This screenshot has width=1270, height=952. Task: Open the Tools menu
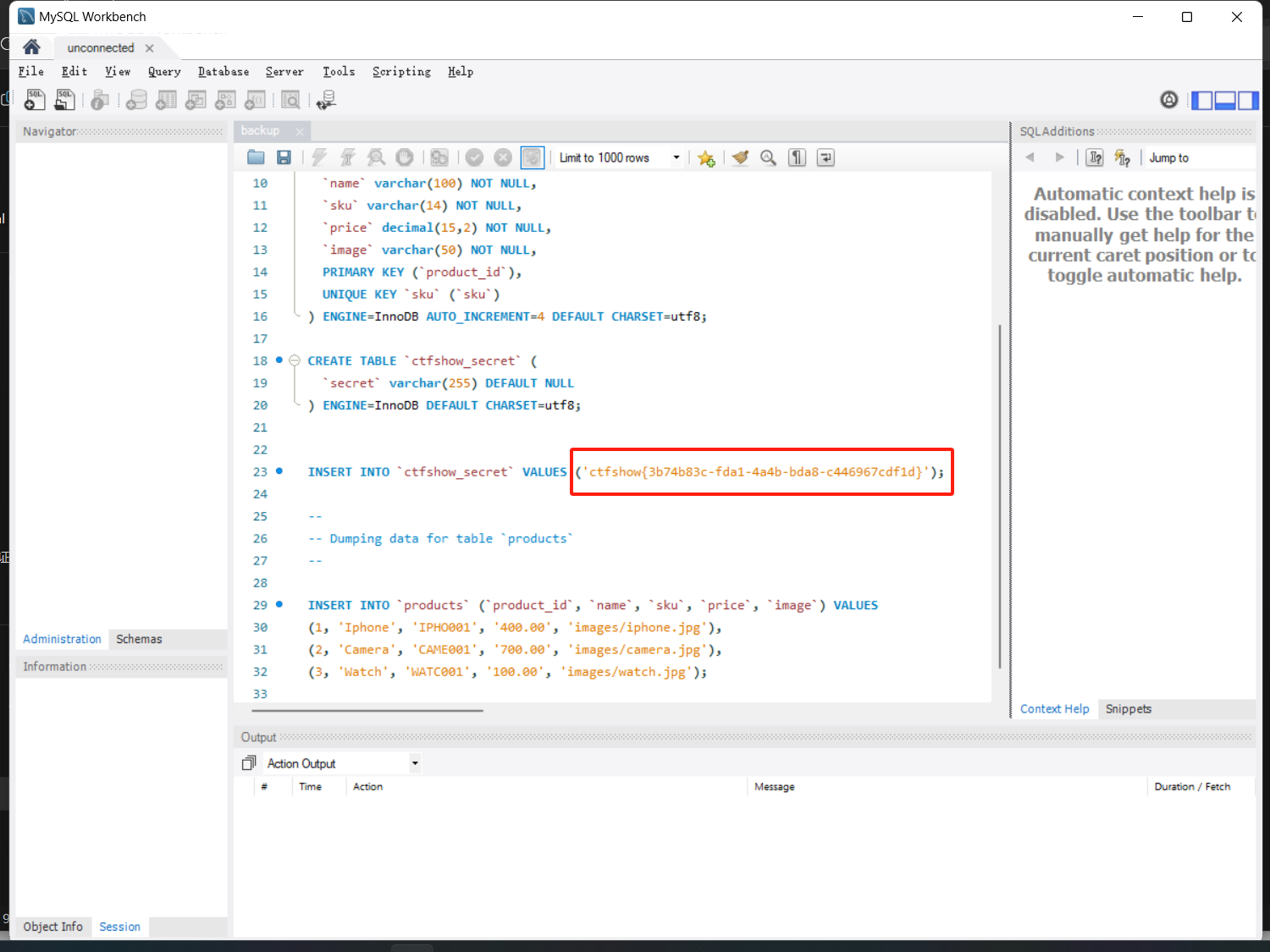[339, 72]
